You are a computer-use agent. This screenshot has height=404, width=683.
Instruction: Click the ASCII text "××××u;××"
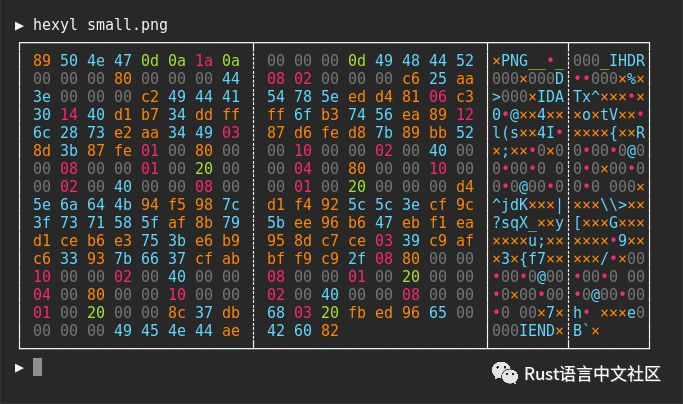(x=528, y=241)
